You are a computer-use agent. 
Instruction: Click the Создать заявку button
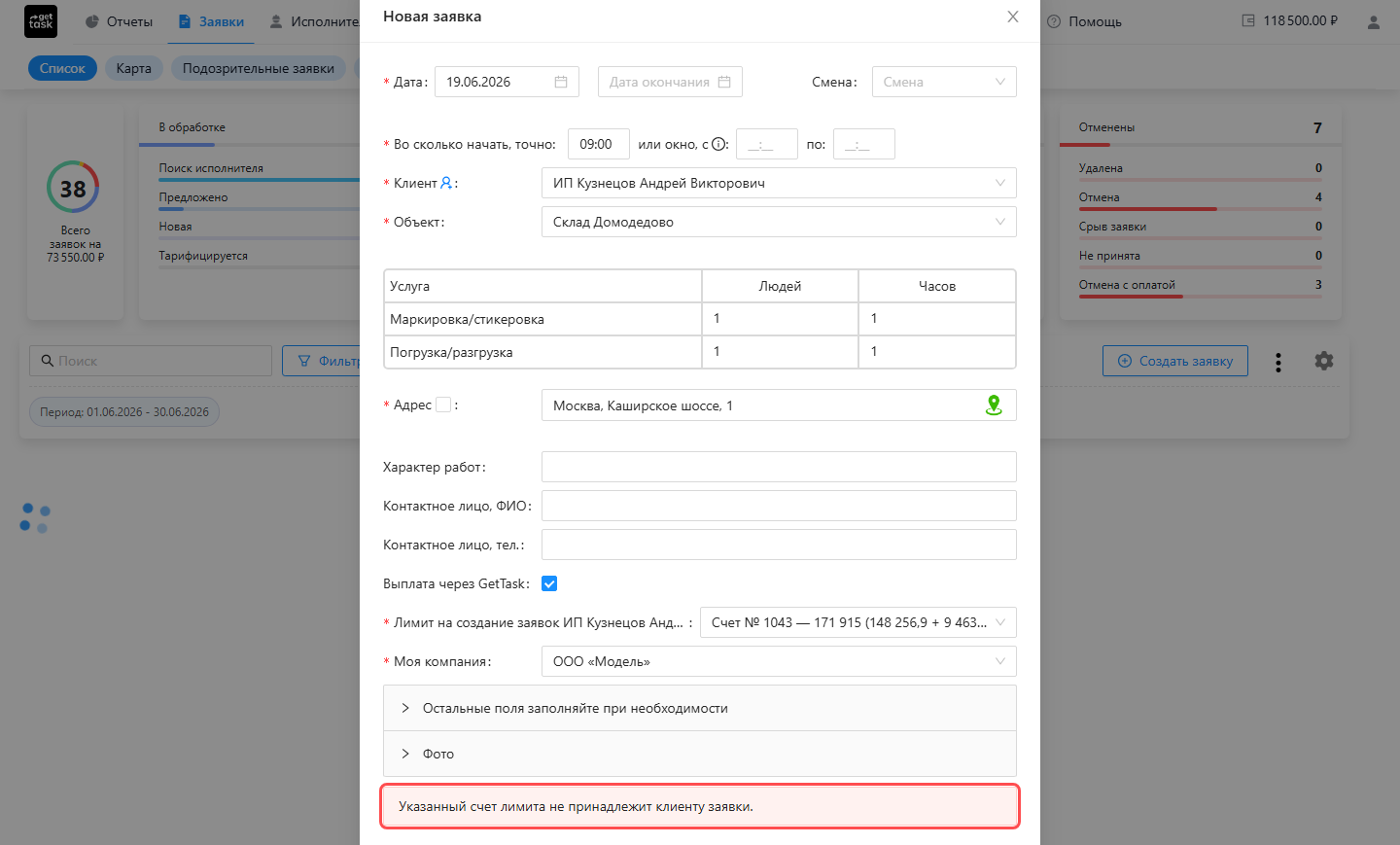click(x=1175, y=361)
